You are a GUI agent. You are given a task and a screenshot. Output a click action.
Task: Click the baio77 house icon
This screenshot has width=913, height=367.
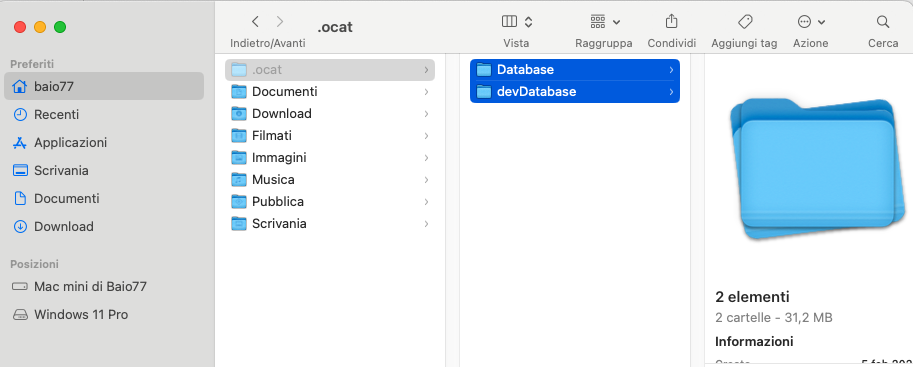point(20,86)
